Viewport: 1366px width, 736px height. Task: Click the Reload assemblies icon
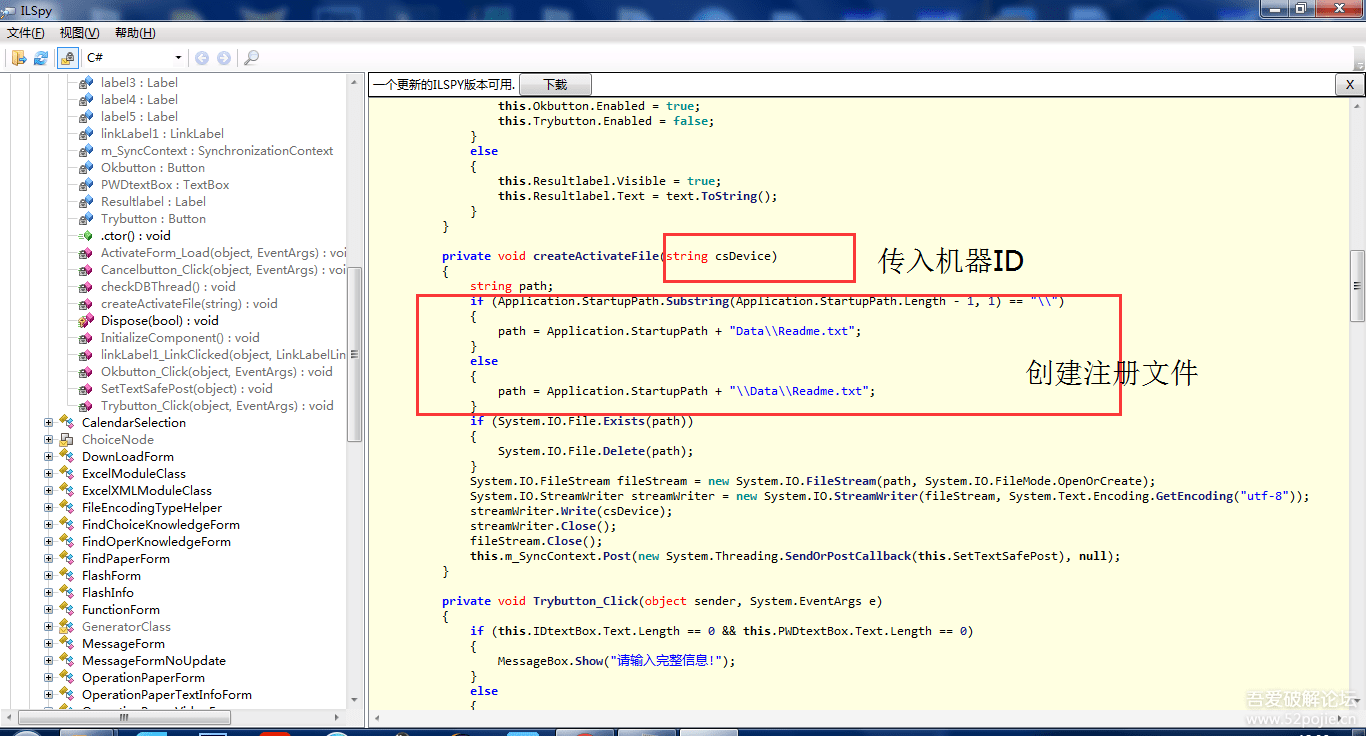(x=41, y=58)
